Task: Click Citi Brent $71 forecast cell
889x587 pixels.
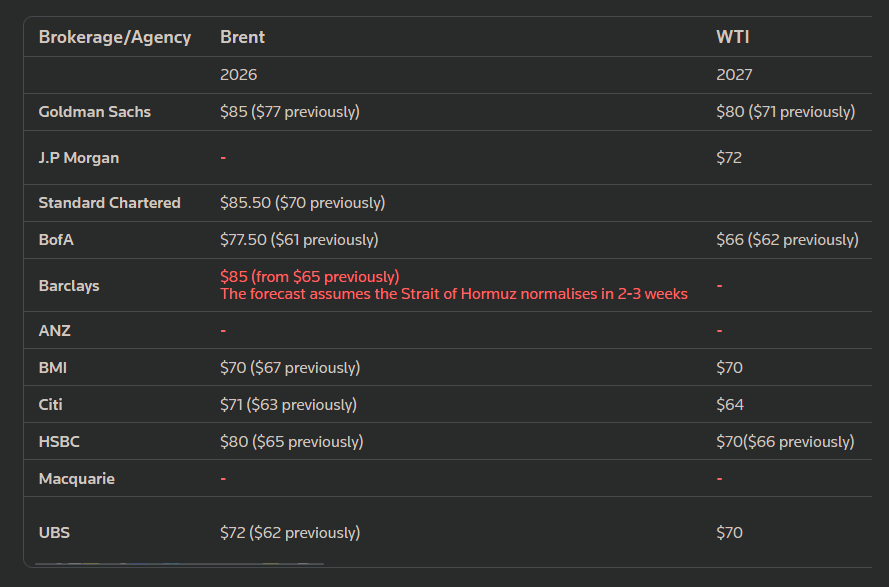Action: pos(288,405)
